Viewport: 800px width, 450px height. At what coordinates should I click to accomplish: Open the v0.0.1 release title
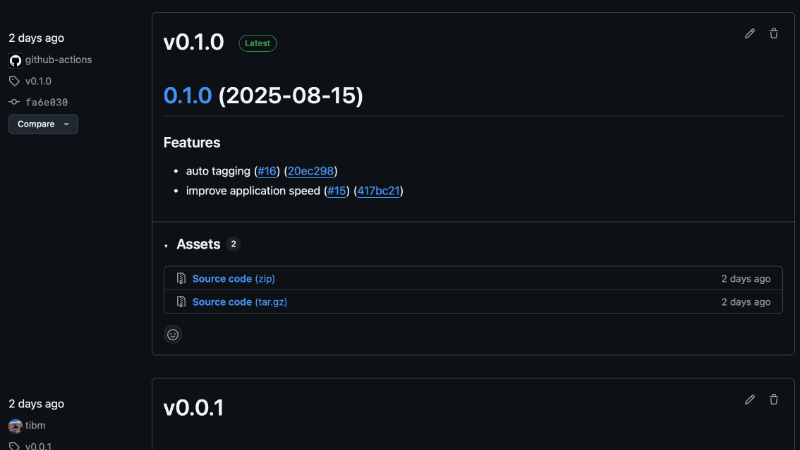coord(194,408)
